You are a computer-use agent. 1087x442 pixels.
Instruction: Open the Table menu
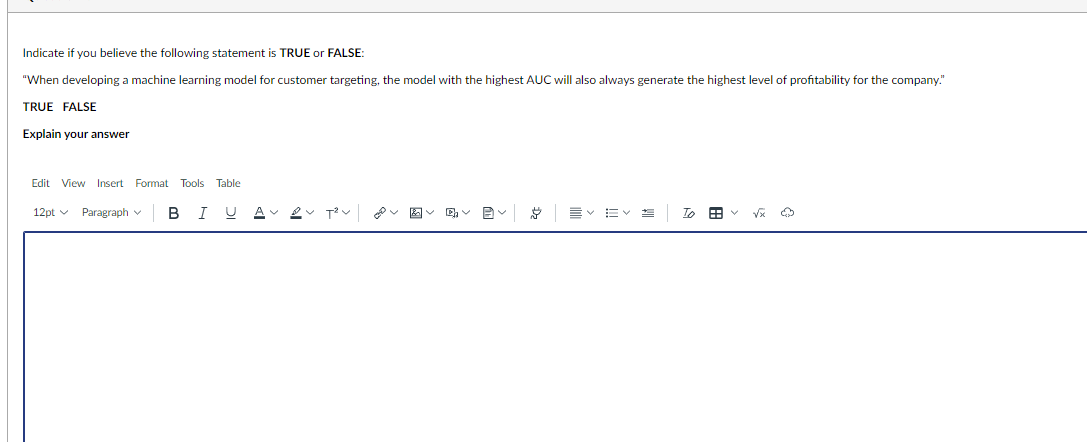228,184
